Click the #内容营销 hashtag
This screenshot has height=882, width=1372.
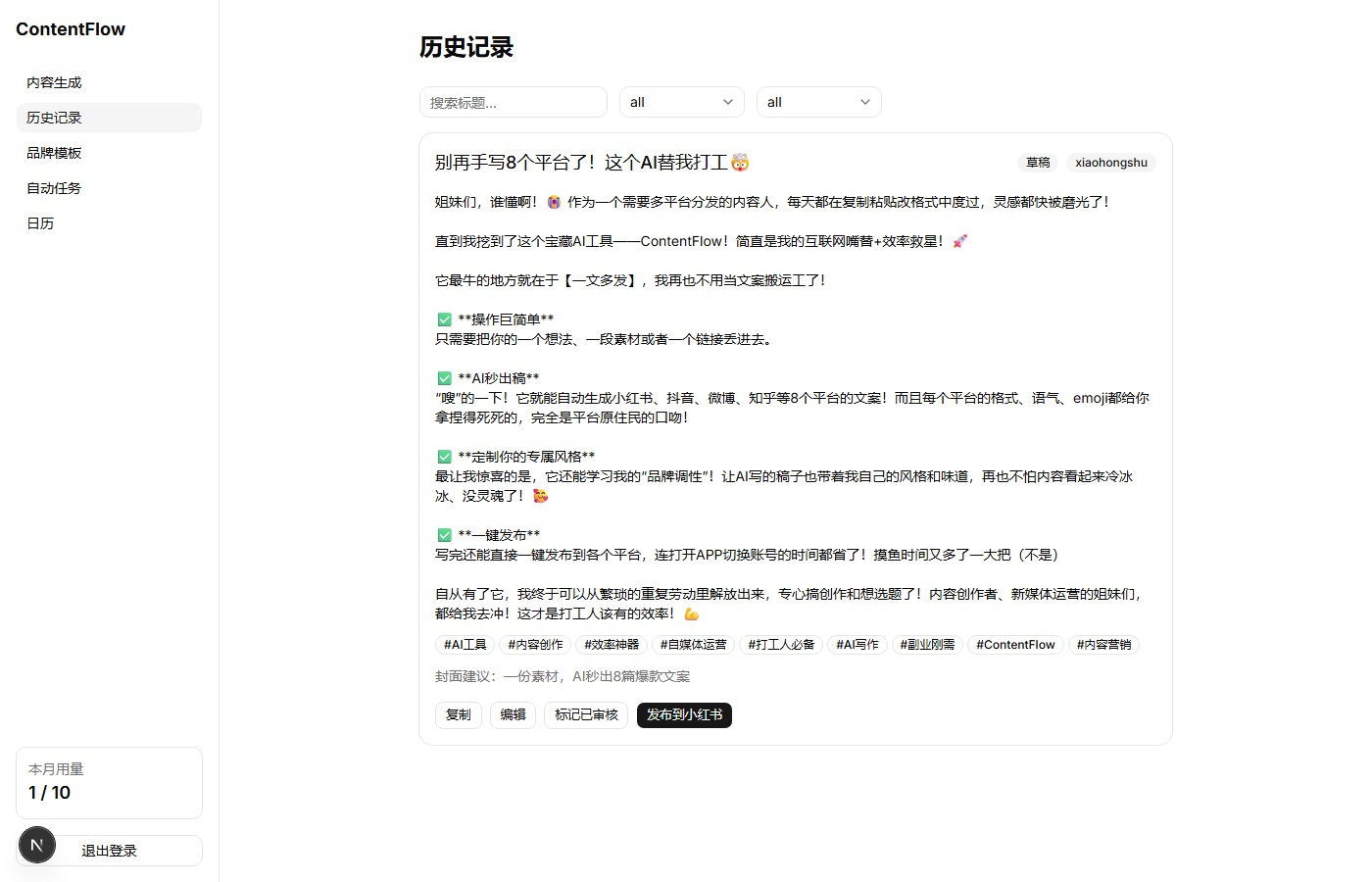click(1103, 644)
